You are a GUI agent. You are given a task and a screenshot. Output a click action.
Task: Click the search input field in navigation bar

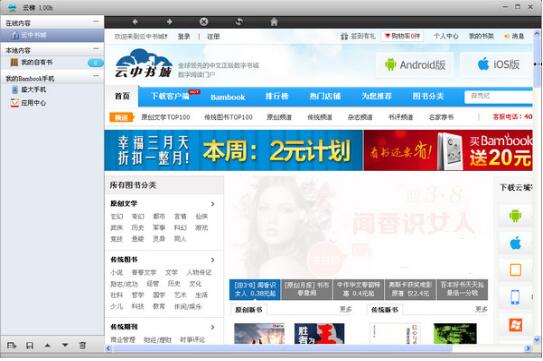[498, 96]
